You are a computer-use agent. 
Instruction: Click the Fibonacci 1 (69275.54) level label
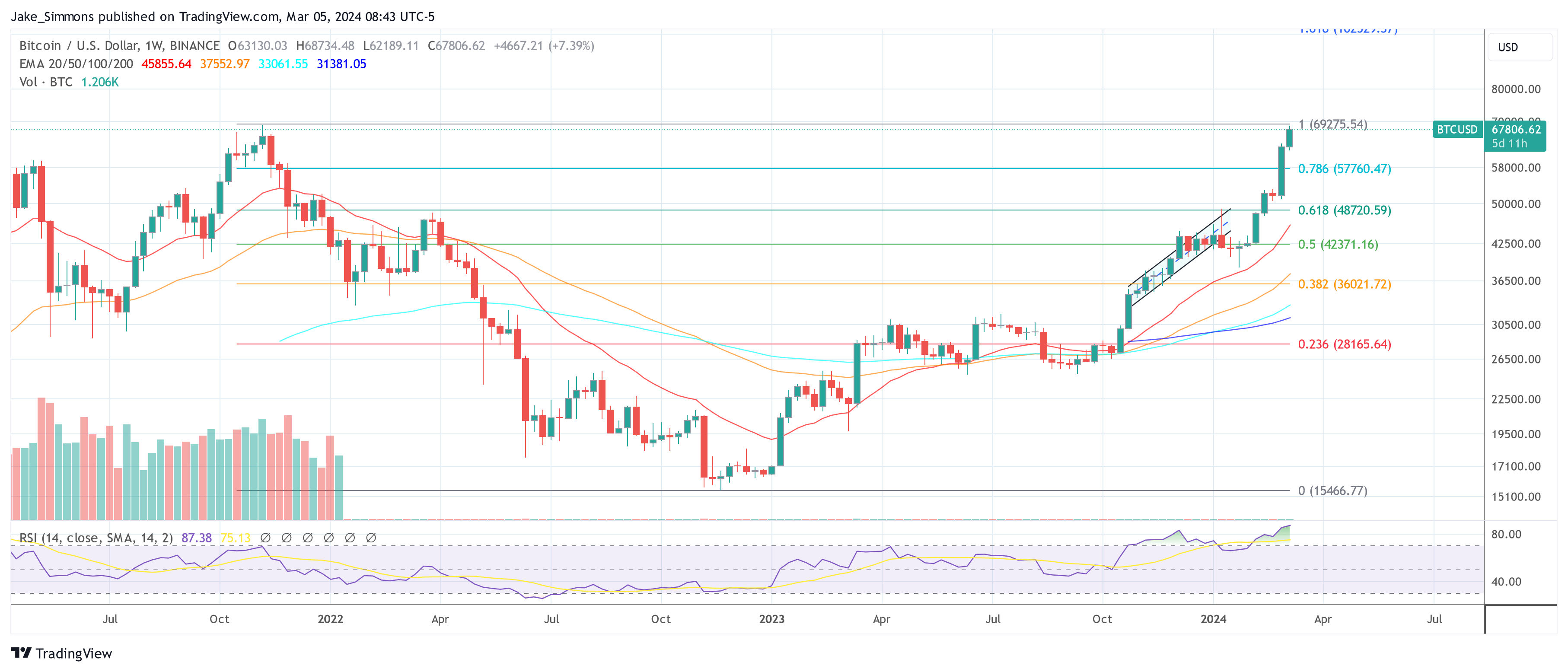tap(1332, 124)
